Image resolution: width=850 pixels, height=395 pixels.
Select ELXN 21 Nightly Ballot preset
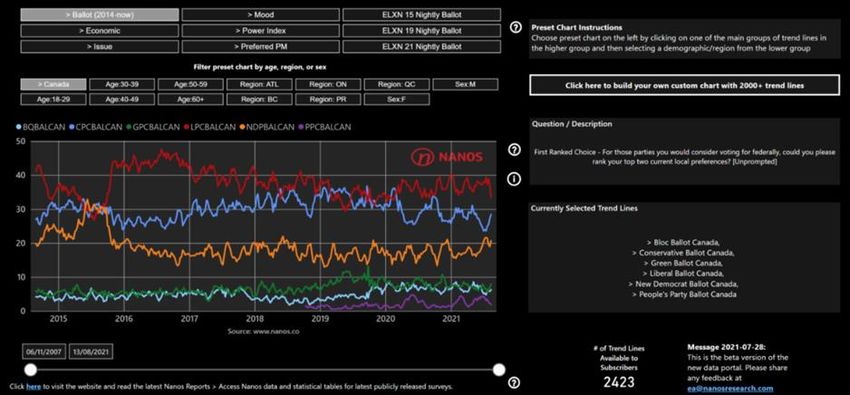click(422, 47)
